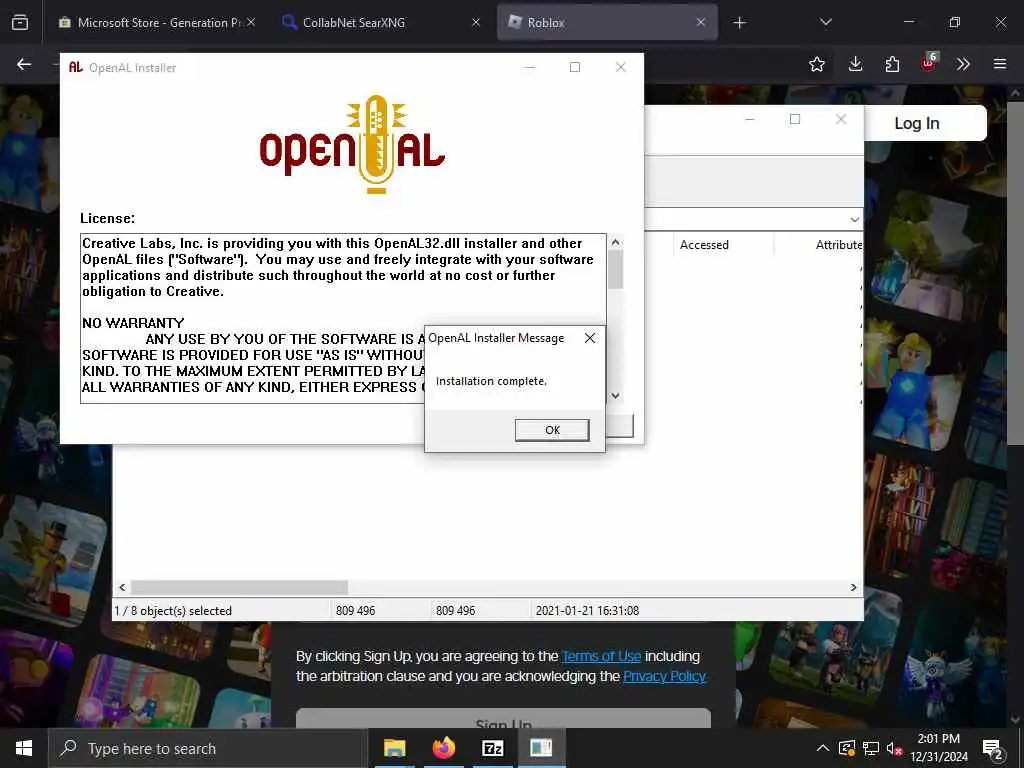Click the 2021-01-21 16:31:08 status date

click(587, 611)
